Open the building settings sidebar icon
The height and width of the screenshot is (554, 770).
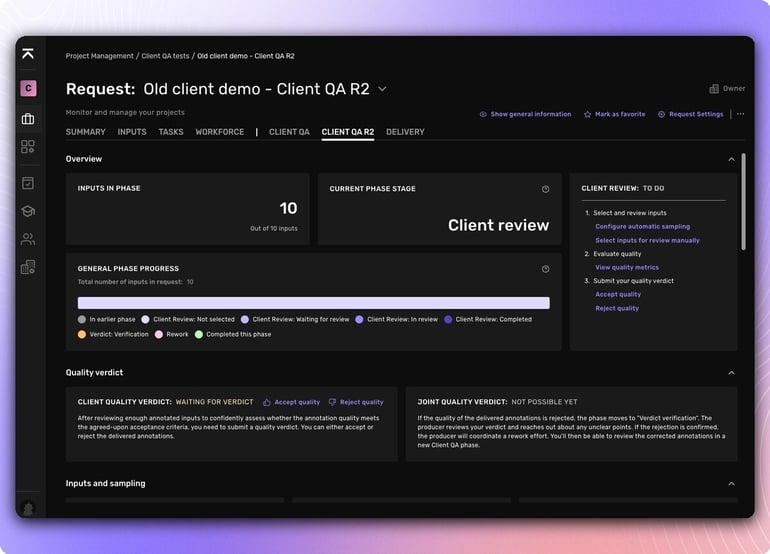coord(28,267)
